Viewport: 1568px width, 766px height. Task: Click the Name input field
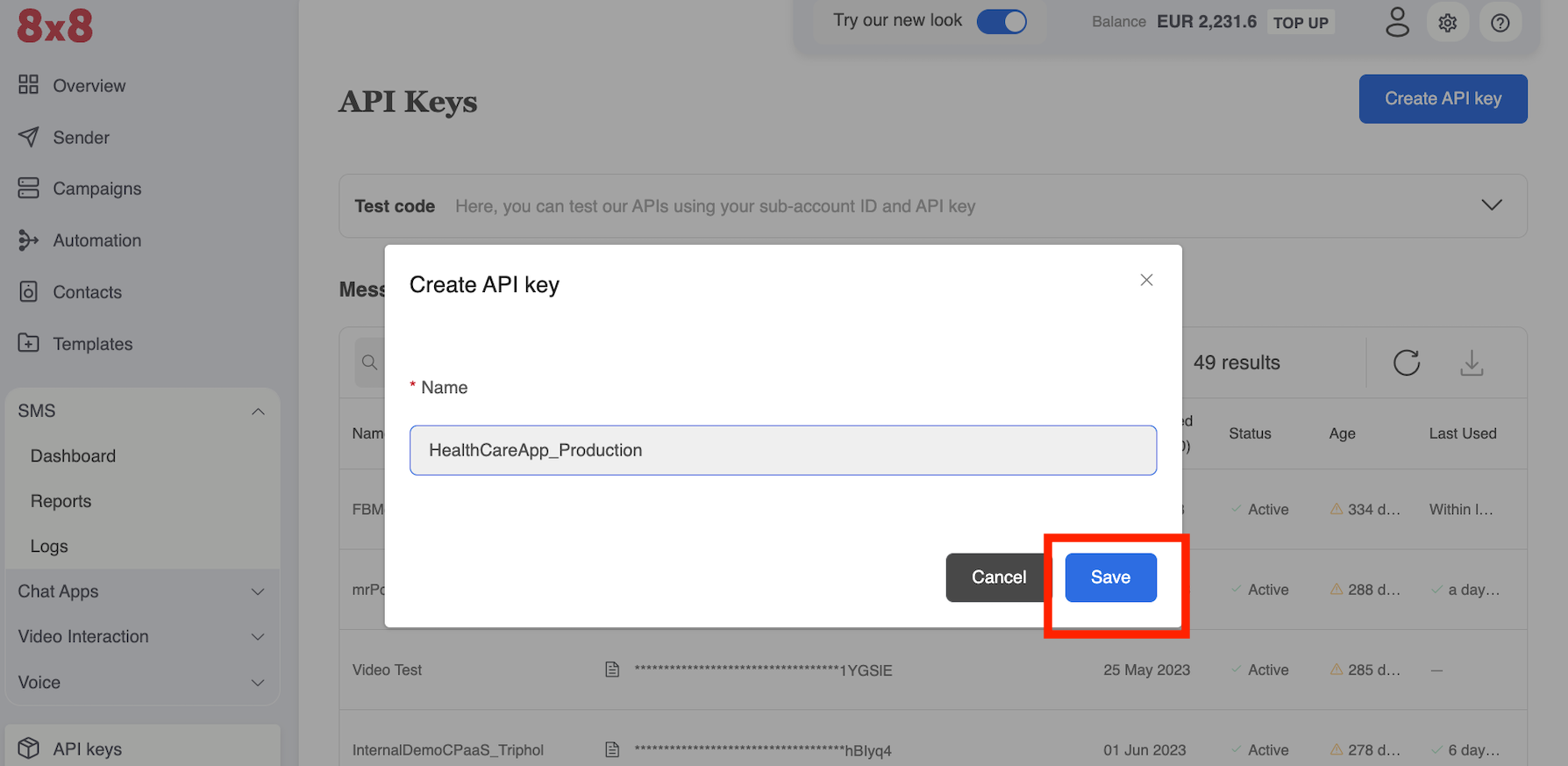(x=782, y=450)
